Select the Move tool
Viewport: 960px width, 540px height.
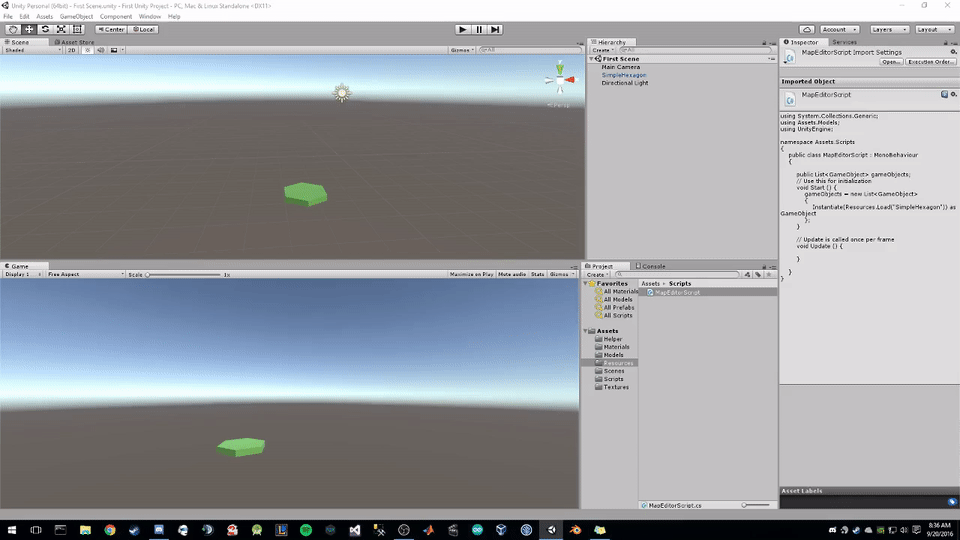[29, 29]
